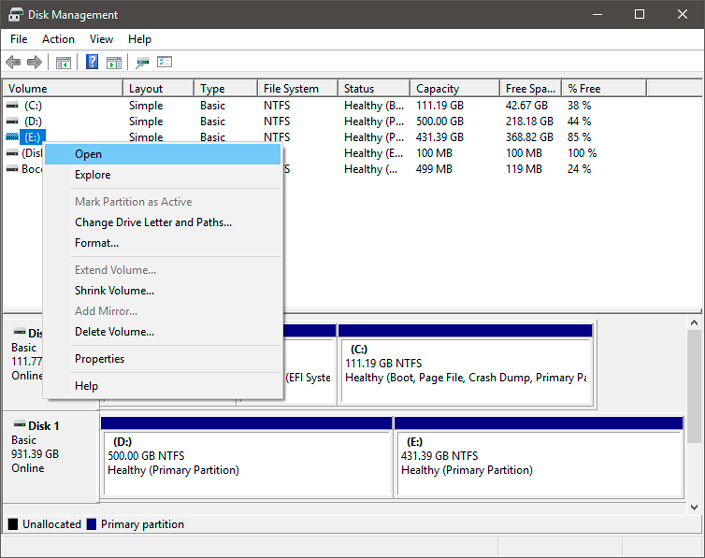This screenshot has height=558, width=705.
Task: Click the Settings list toolbar icon
Action: click(x=165, y=62)
